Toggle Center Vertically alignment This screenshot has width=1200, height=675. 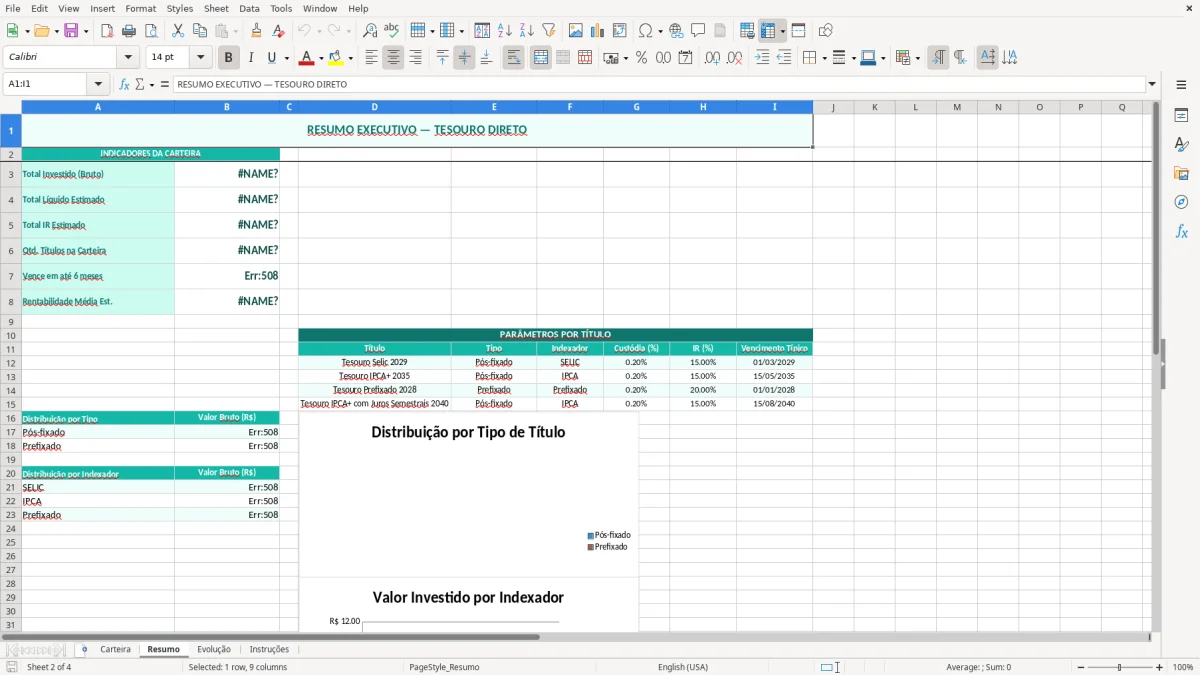[x=464, y=58]
